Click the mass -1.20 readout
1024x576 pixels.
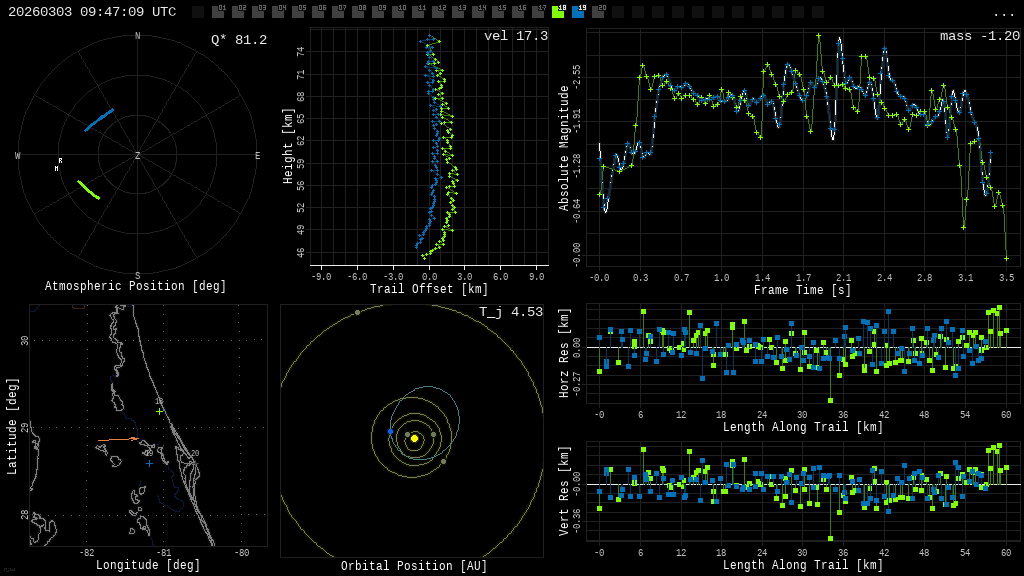pyautogui.click(x=979, y=36)
